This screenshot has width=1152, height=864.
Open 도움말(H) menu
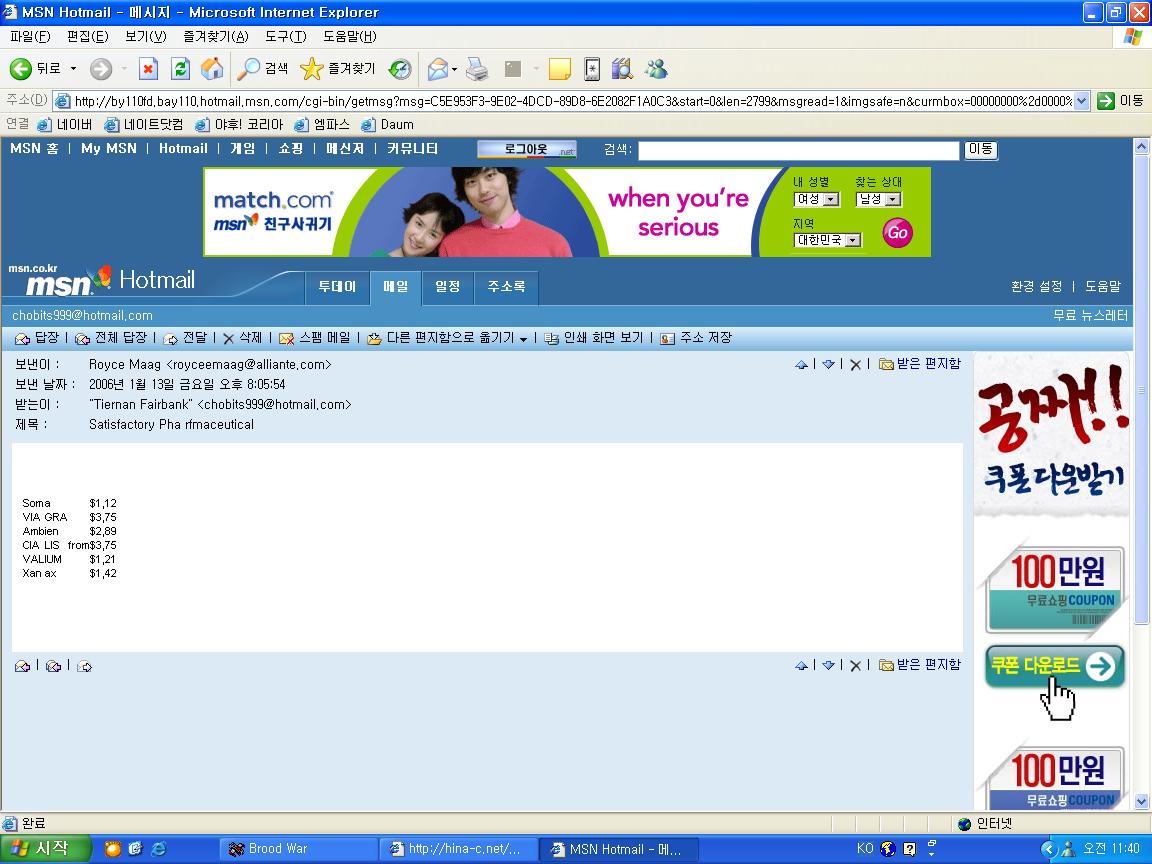[350, 37]
